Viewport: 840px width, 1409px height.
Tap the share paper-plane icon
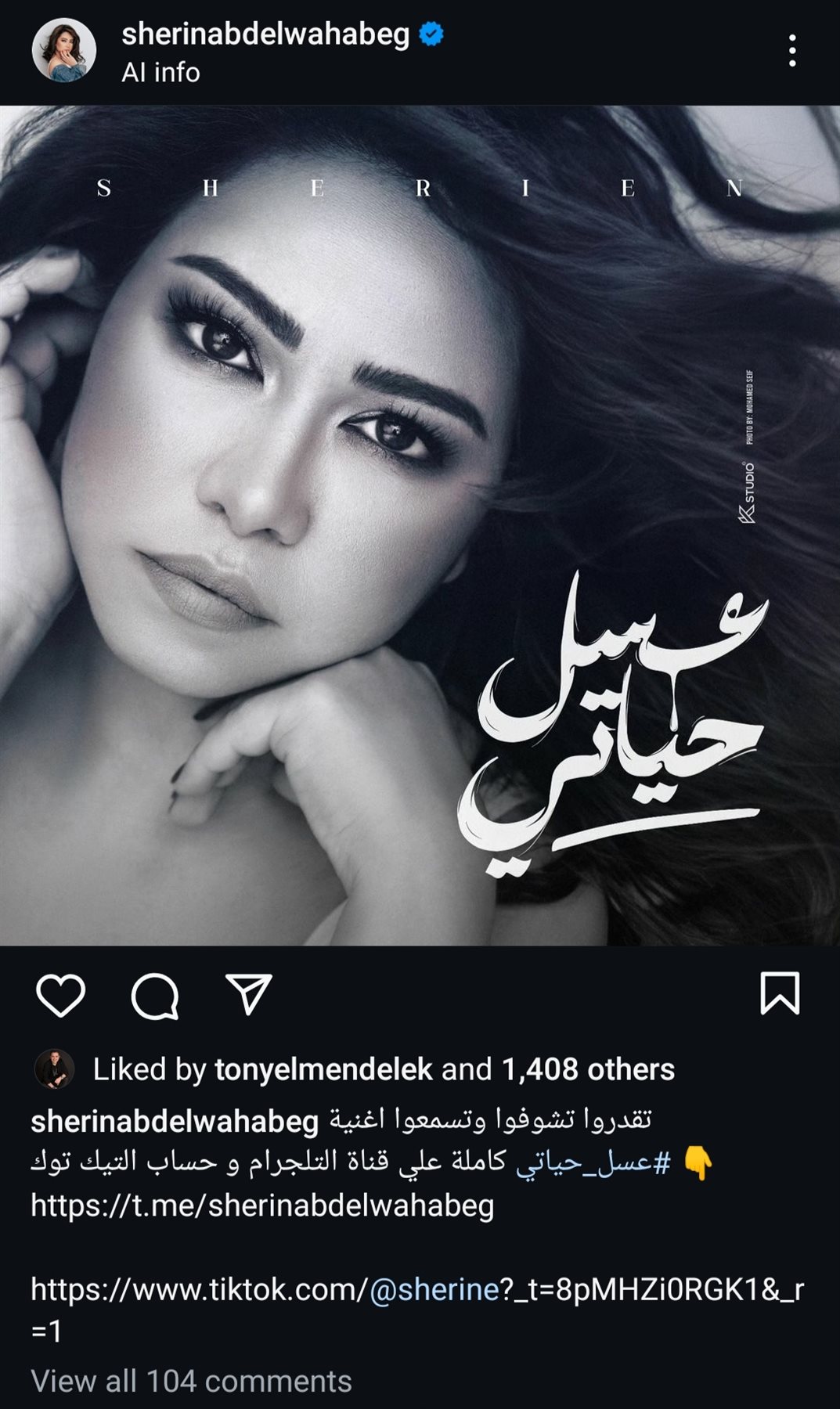pyautogui.click(x=248, y=994)
